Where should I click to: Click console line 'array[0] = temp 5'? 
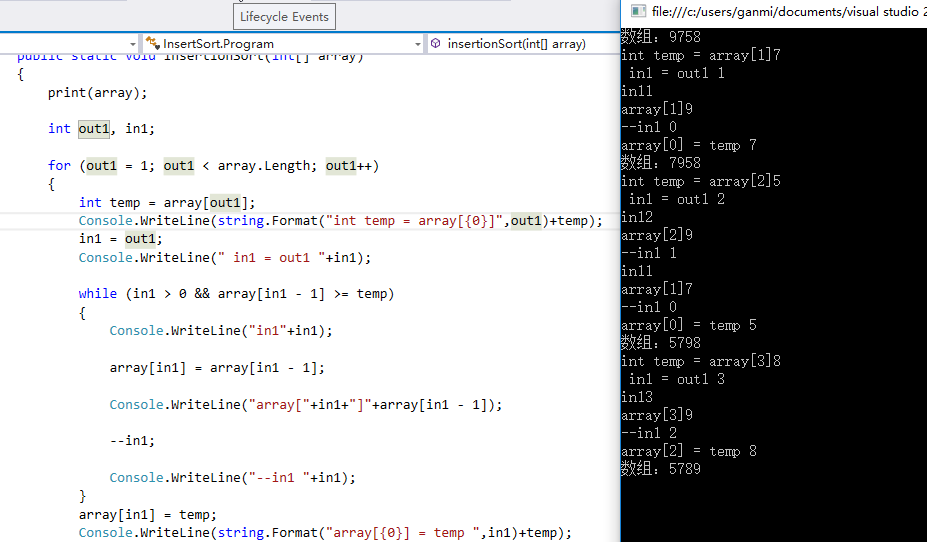689,325
